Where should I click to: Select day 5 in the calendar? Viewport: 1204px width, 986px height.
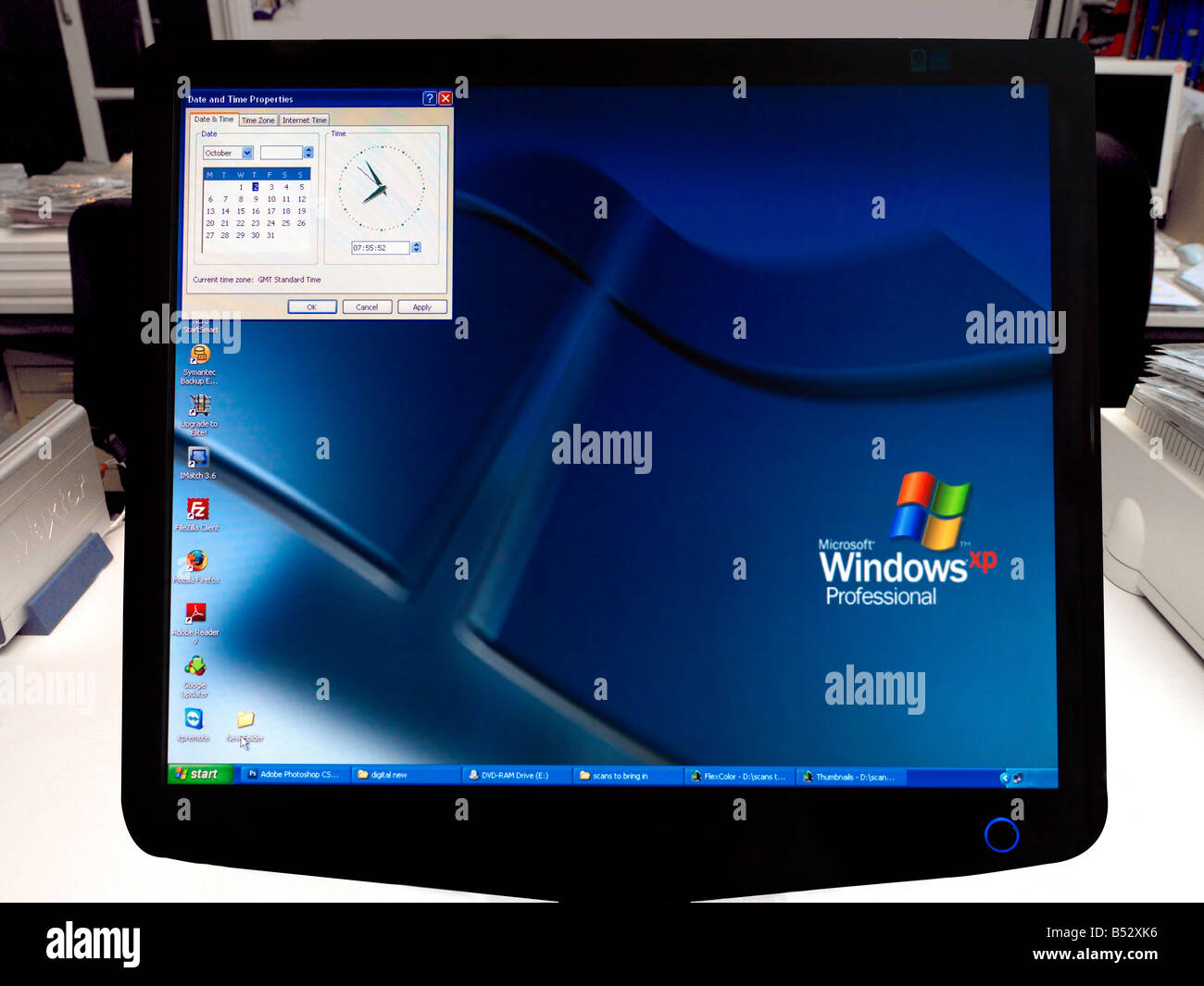pyautogui.click(x=301, y=187)
